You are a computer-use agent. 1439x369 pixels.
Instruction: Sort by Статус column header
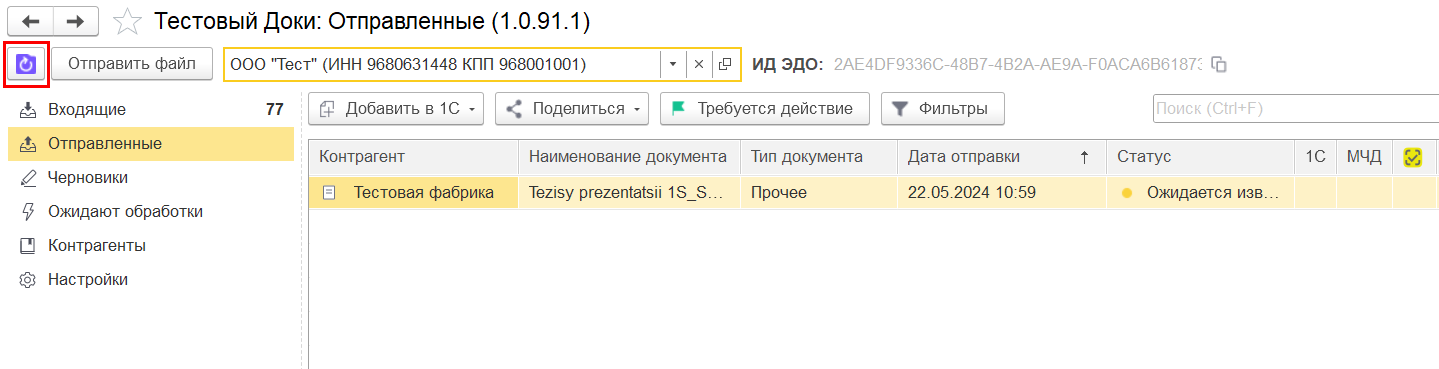click(1200, 157)
